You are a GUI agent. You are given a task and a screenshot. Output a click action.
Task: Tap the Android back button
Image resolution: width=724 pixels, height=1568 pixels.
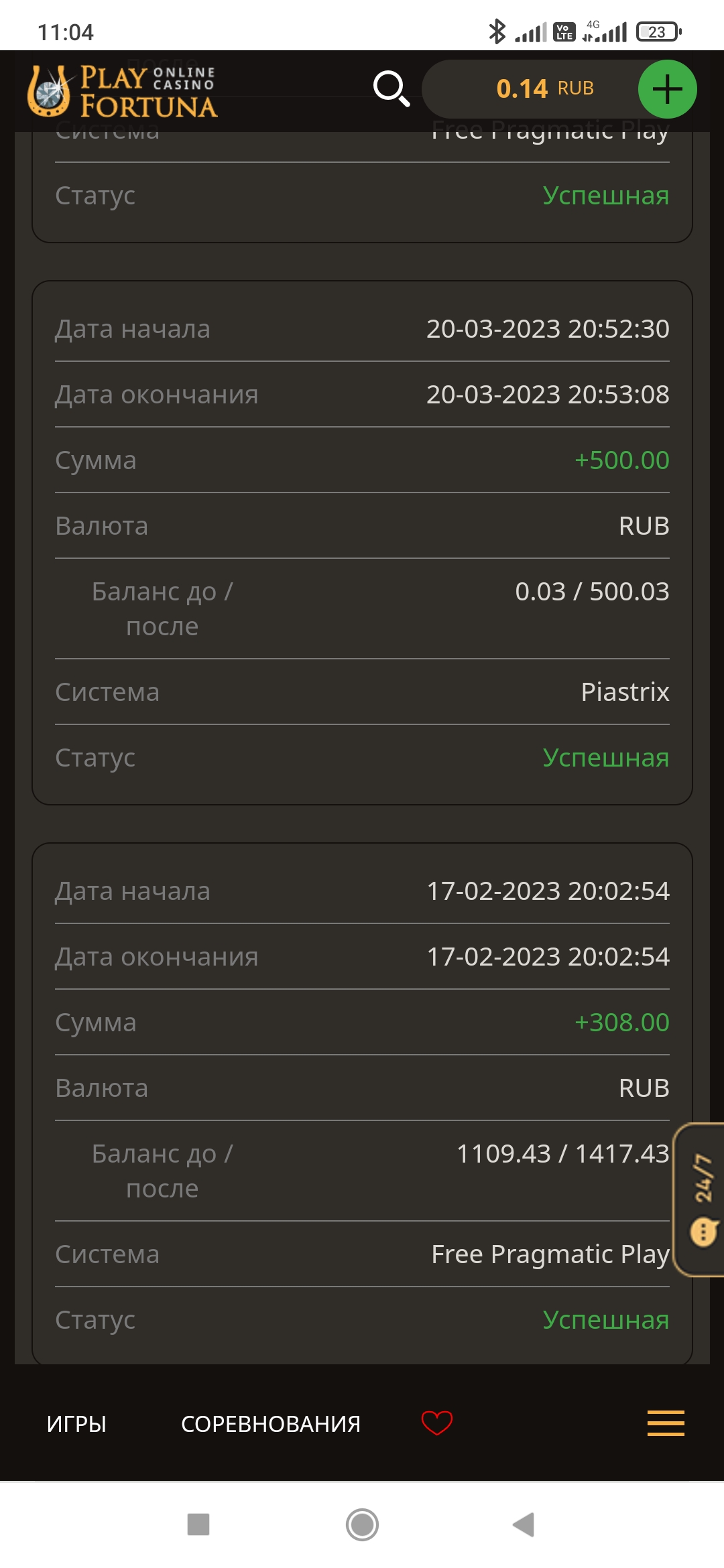pyautogui.click(x=524, y=1524)
